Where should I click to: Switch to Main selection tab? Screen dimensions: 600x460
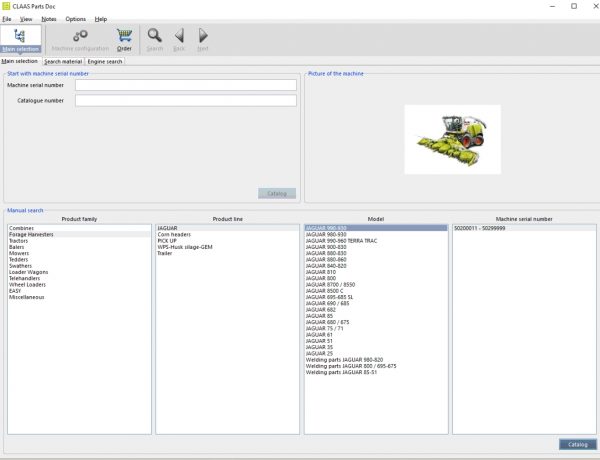pos(20,61)
